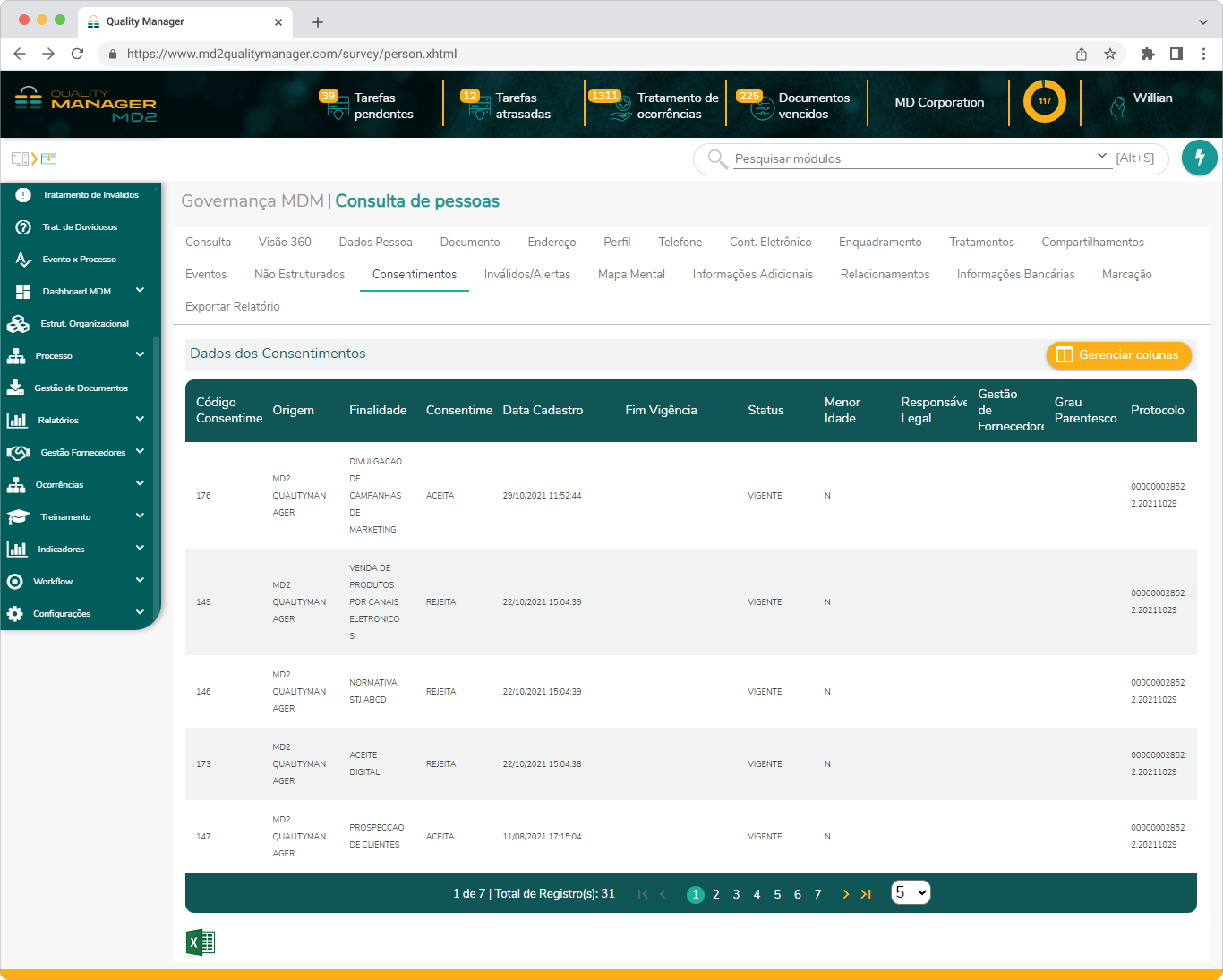Click the circular 117 progress indicator
Screen dimensions: 1223x980
click(x=1044, y=101)
